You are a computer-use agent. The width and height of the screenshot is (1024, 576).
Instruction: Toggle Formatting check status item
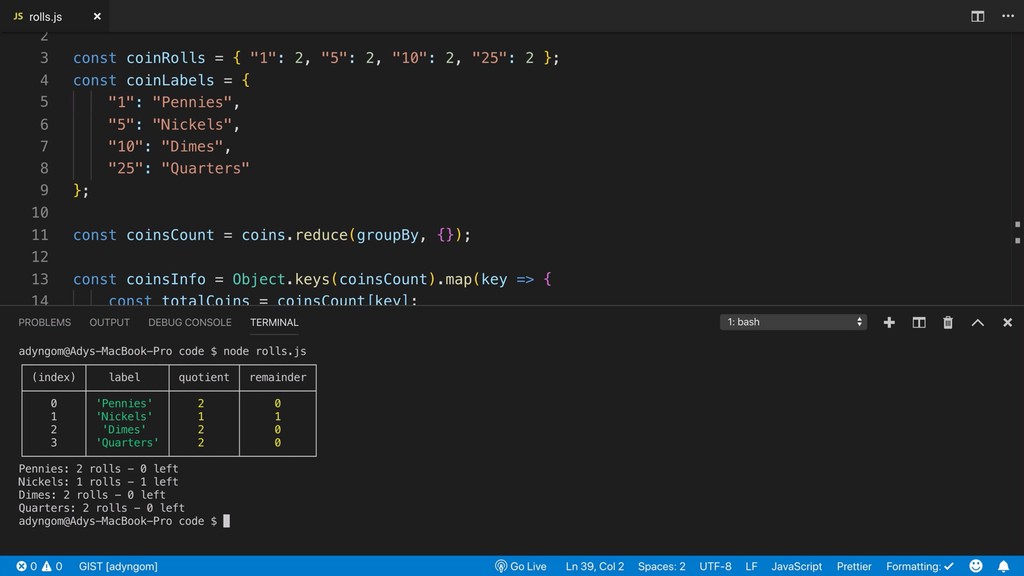pos(920,566)
